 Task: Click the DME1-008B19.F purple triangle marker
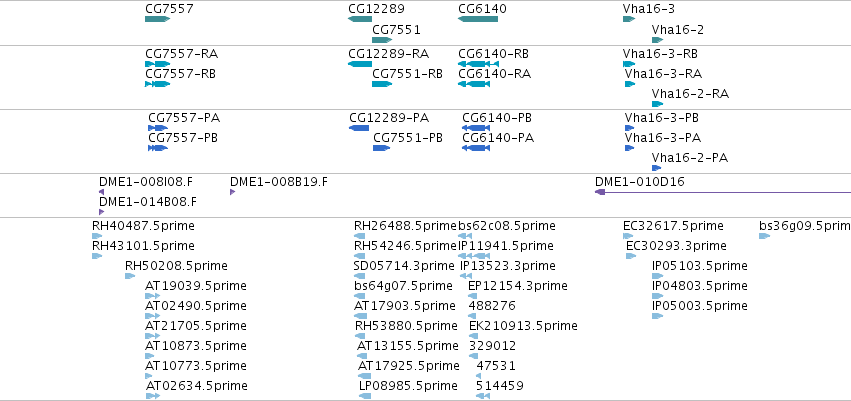click(x=232, y=192)
